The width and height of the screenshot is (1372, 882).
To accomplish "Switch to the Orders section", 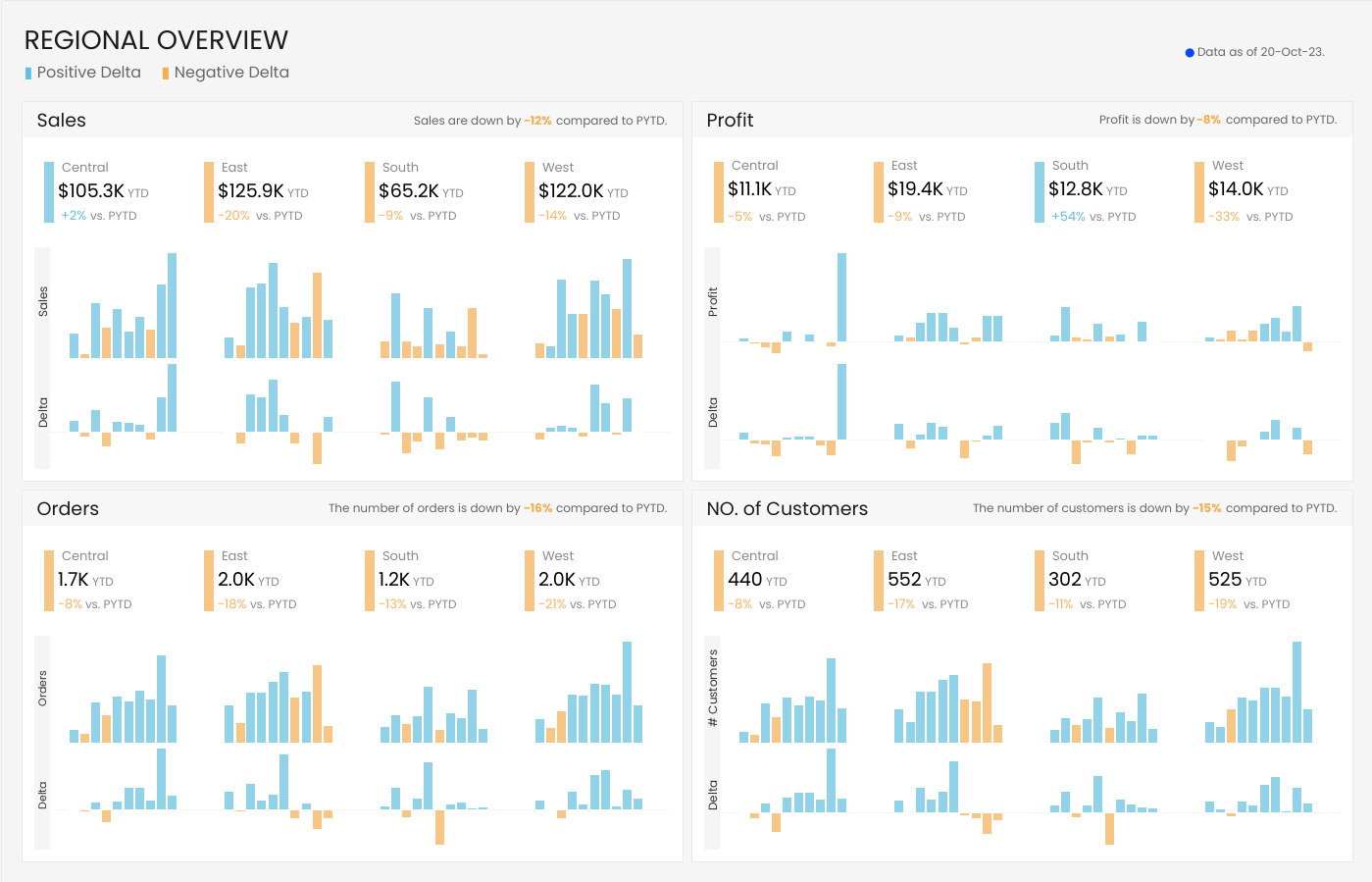I will click(x=69, y=508).
